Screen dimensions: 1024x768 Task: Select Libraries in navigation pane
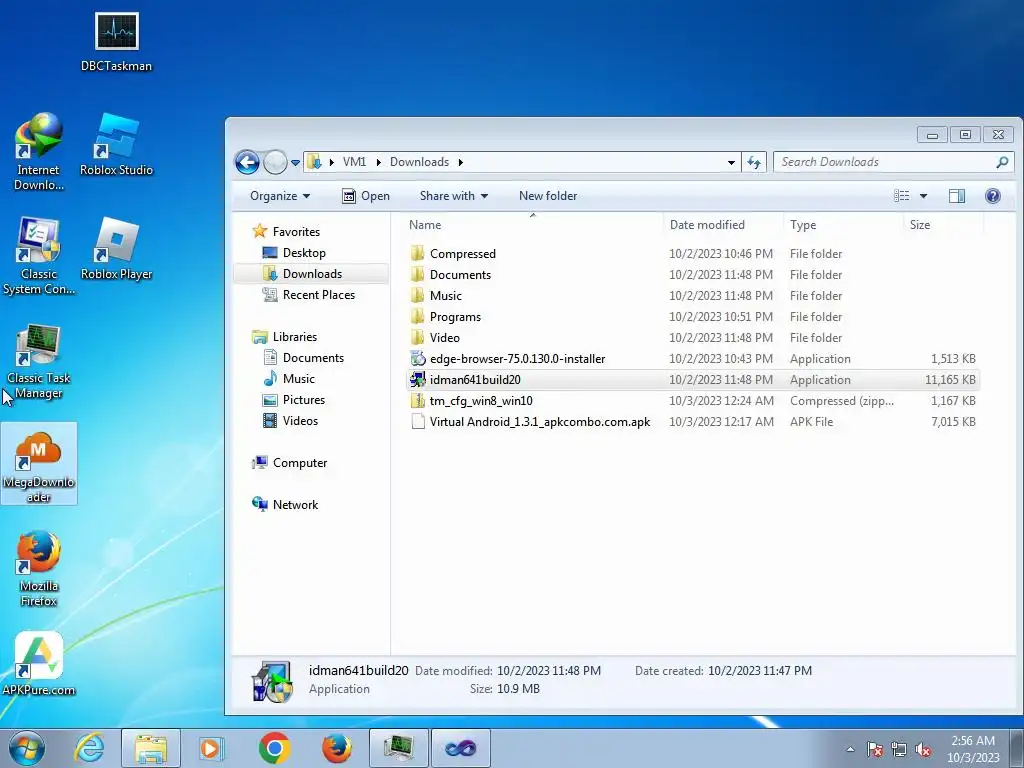click(x=295, y=337)
